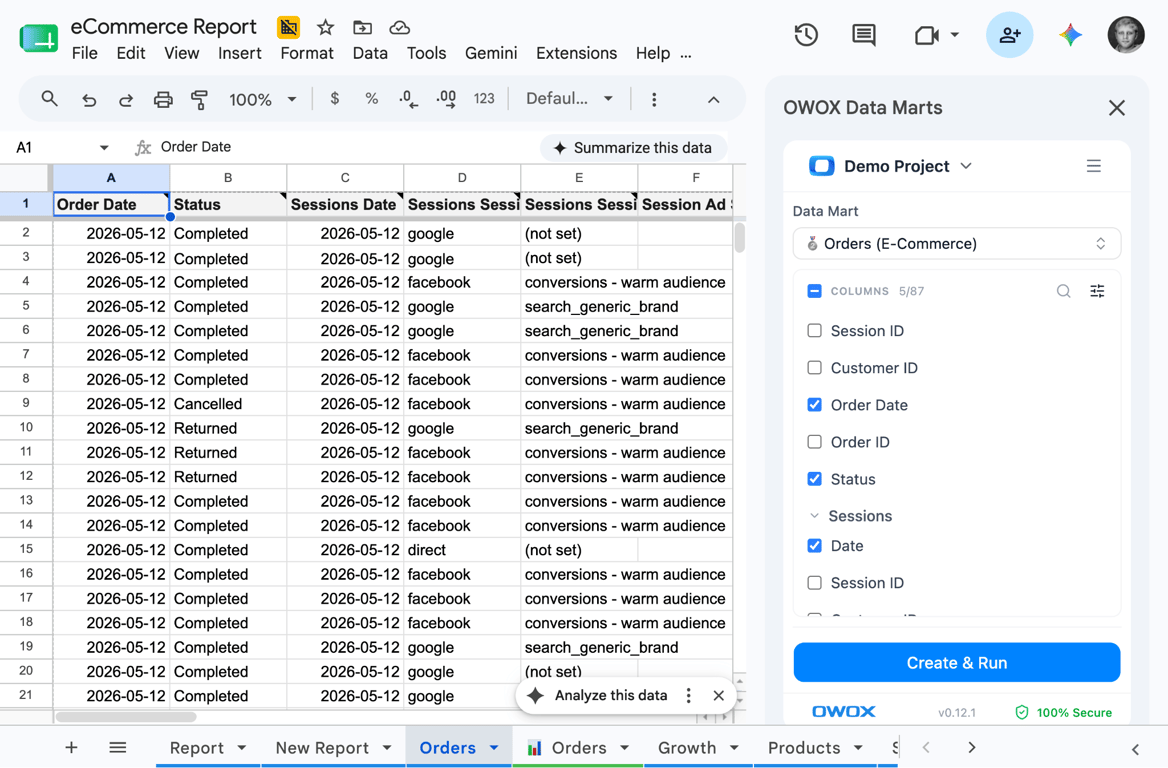Image resolution: width=1168 pixels, height=768 pixels.
Task: Open the Default font dropdown
Action: click(x=569, y=98)
